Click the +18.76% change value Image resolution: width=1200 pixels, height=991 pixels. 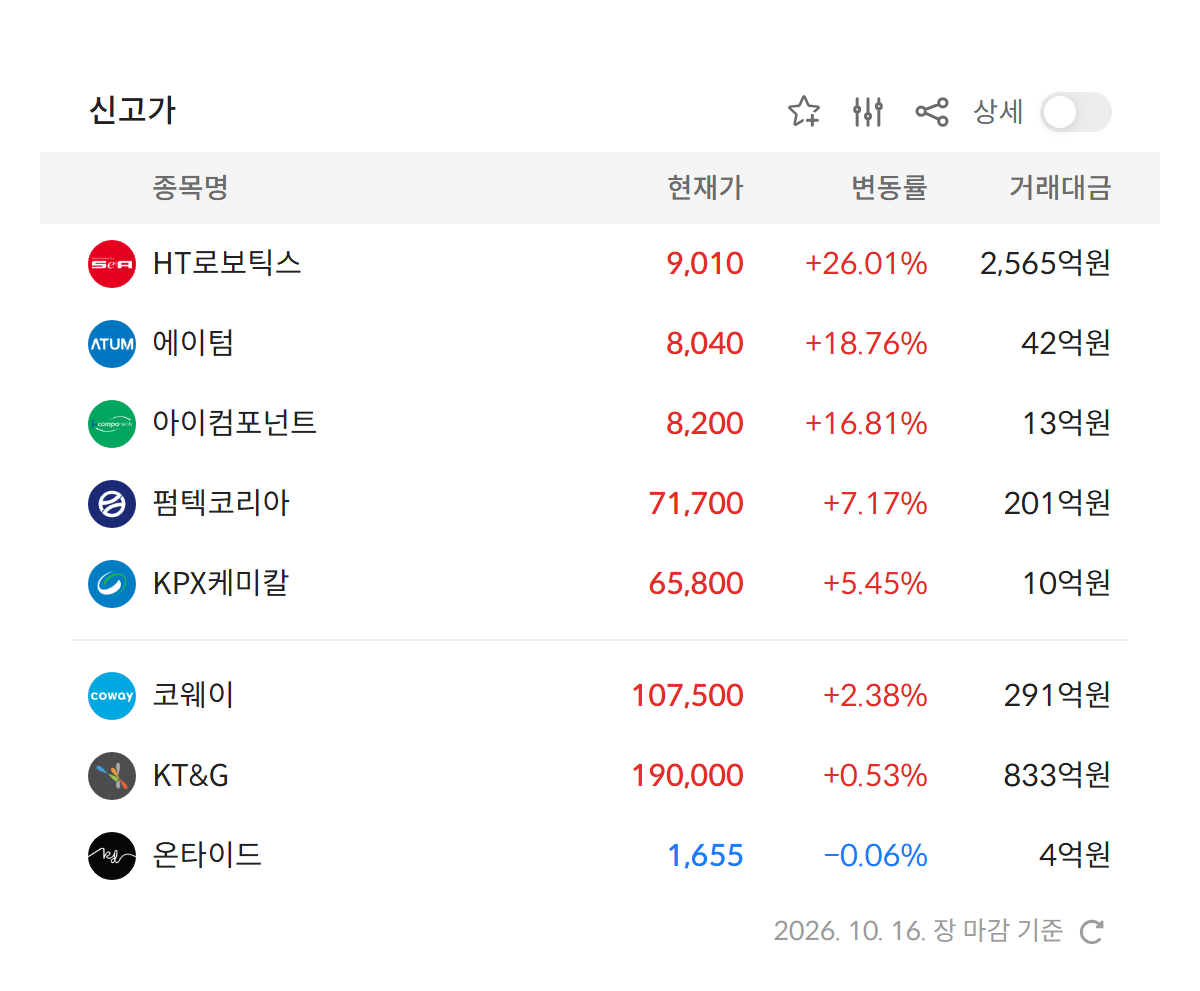pyautogui.click(x=866, y=344)
